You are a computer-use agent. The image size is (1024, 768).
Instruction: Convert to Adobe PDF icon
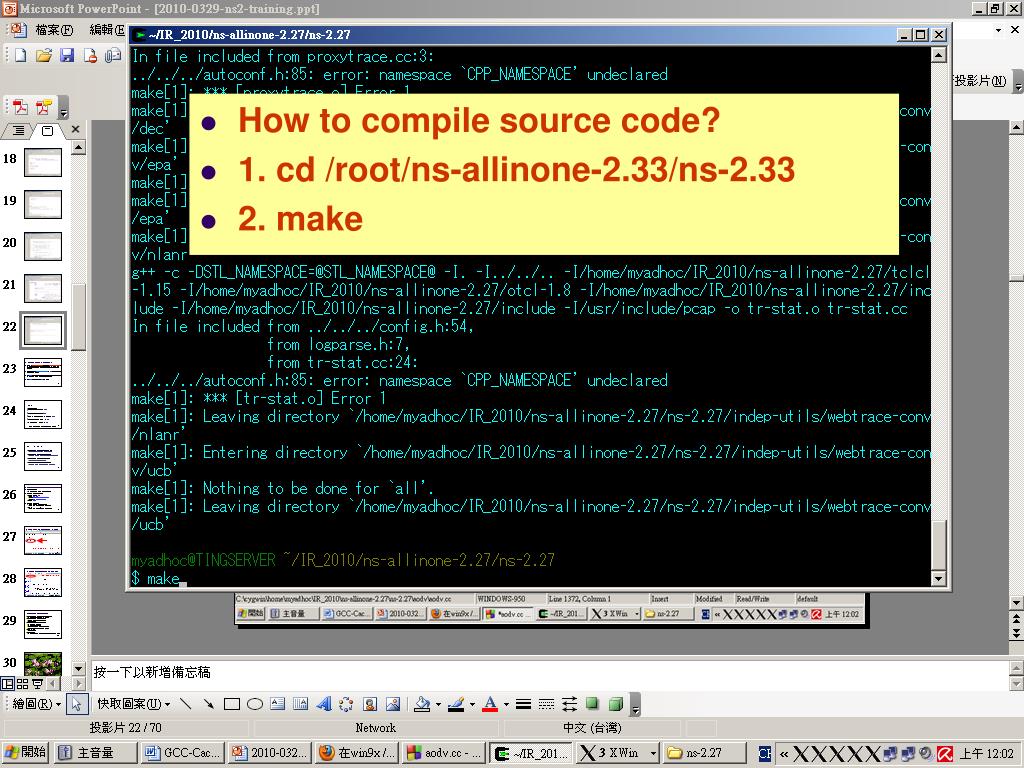tap(20, 106)
